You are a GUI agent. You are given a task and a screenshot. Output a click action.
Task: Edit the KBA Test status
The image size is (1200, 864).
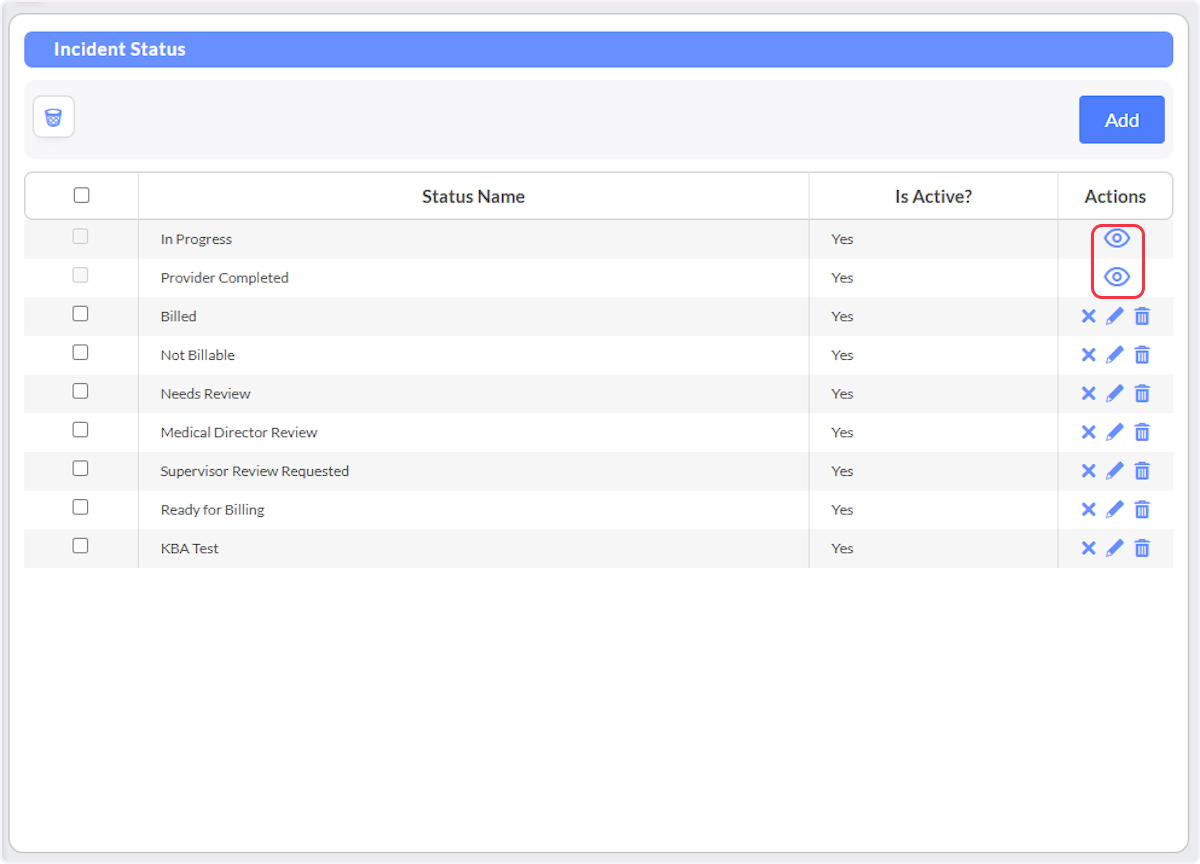pyautogui.click(x=1115, y=548)
